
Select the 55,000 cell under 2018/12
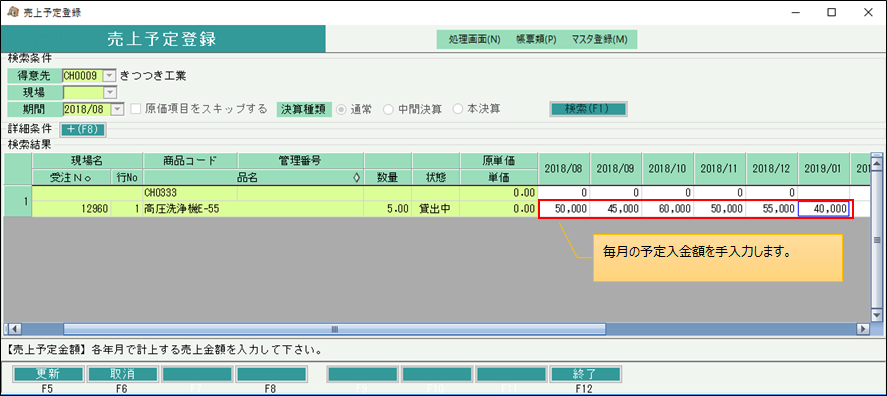tap(772, 209)
